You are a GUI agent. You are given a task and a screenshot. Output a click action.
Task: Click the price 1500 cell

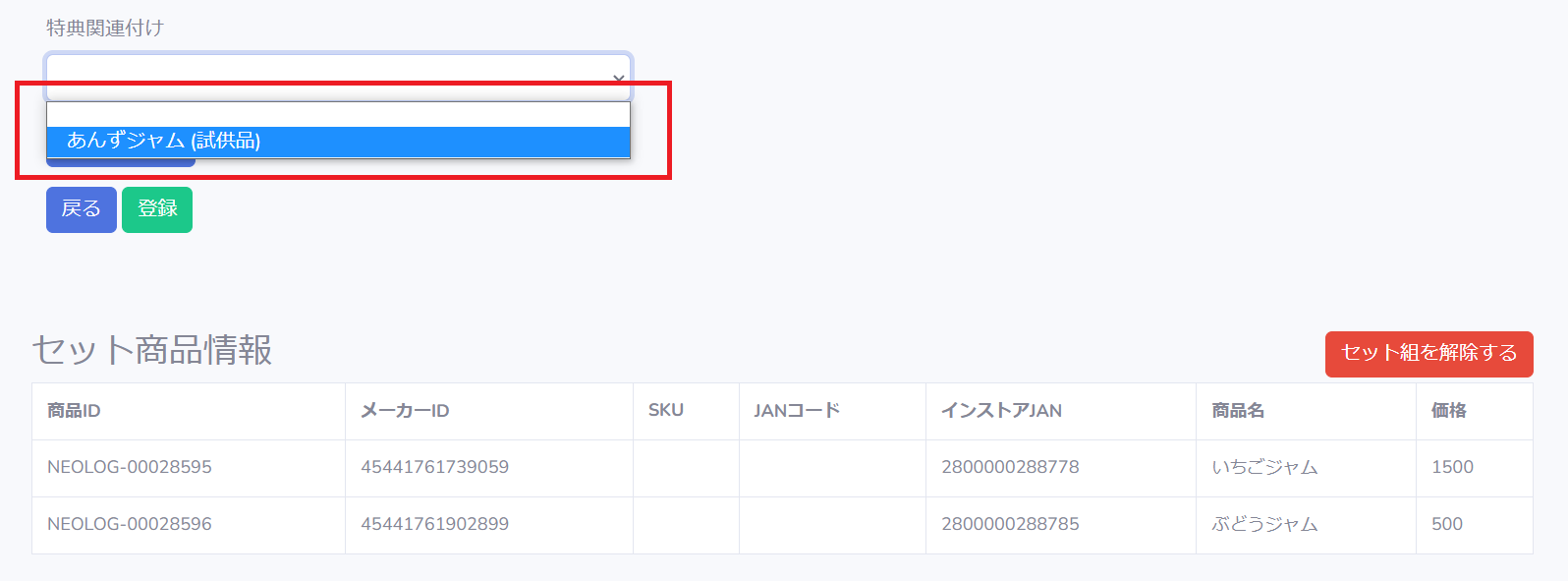click(1475, 468)
